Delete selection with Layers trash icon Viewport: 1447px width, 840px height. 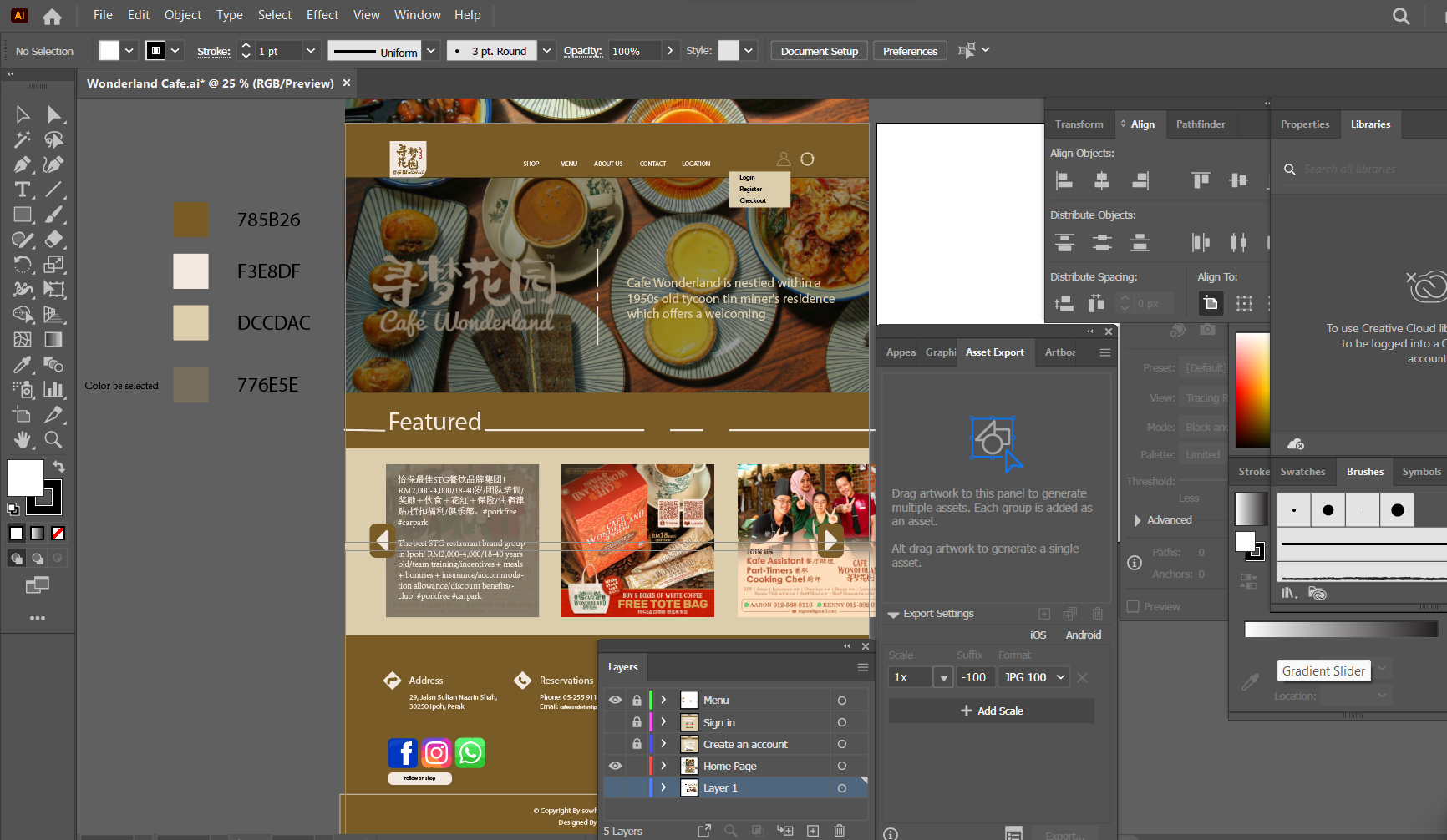click(840, 831)
